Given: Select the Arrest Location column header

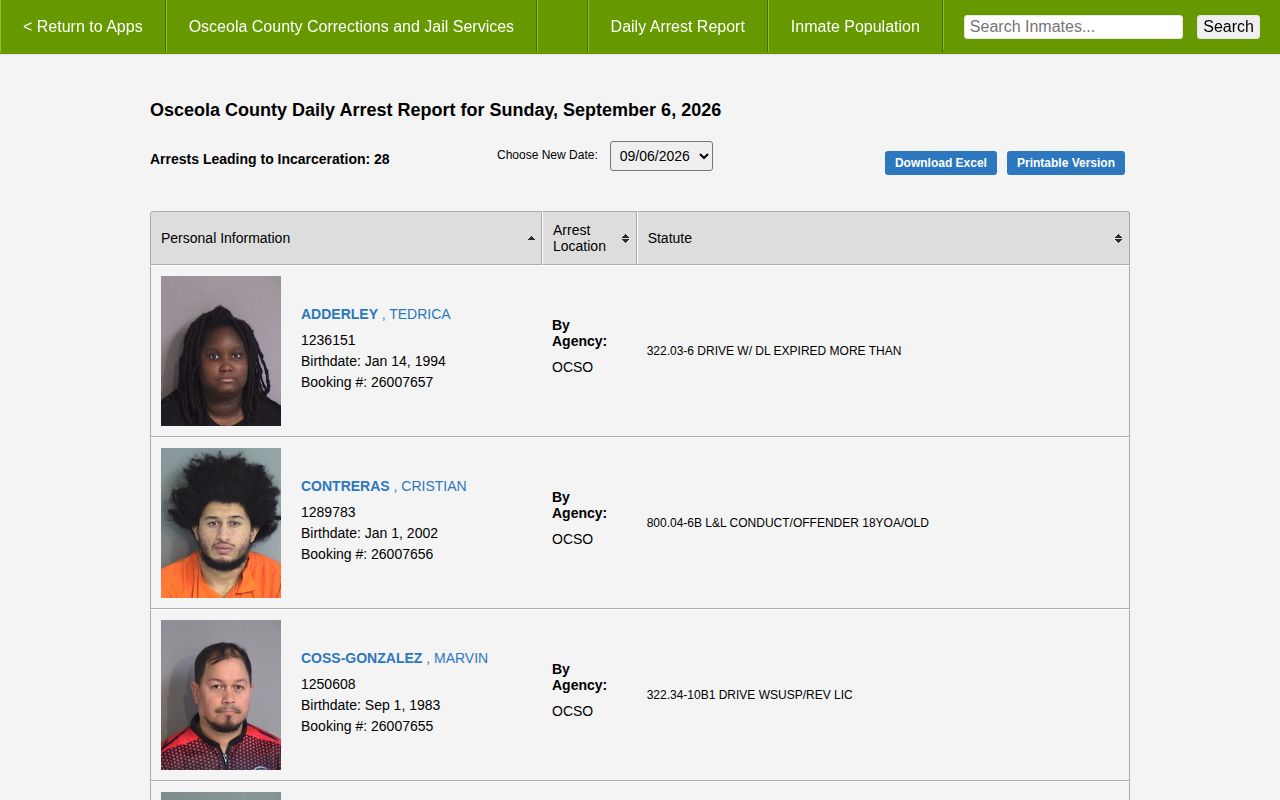Looking at the screenshot, I should [589, 238].
